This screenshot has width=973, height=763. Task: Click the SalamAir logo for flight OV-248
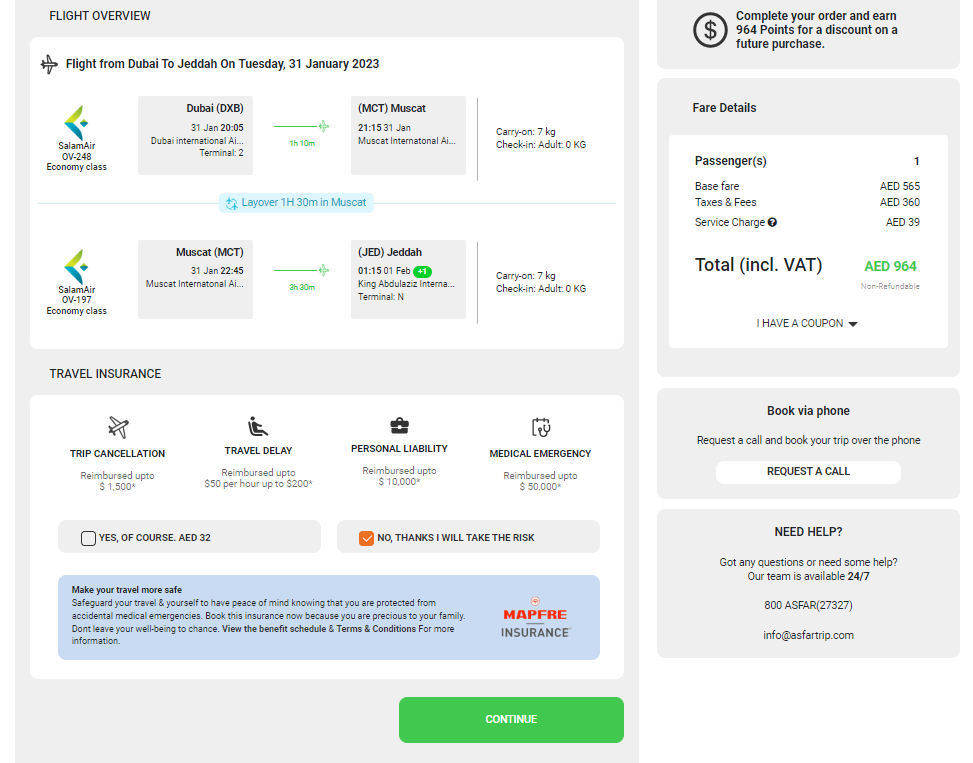click(x=76, y=123)
